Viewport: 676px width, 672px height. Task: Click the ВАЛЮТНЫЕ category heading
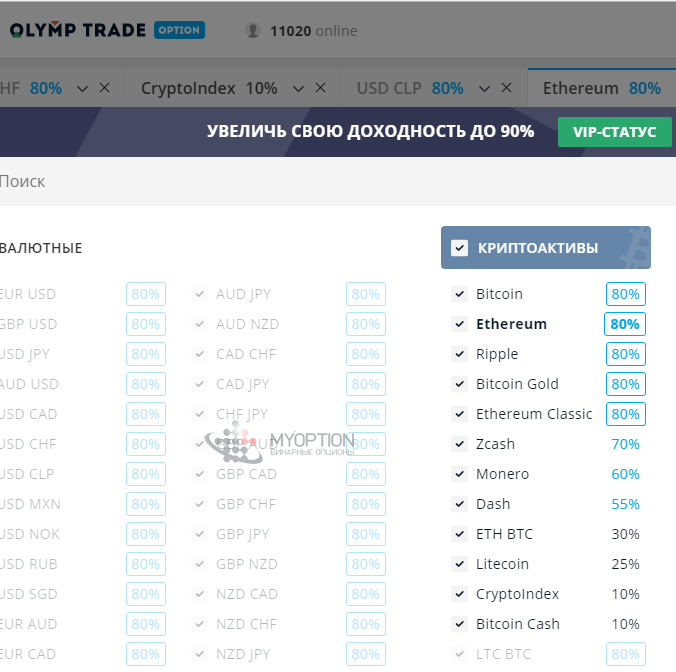pos(41,248)
